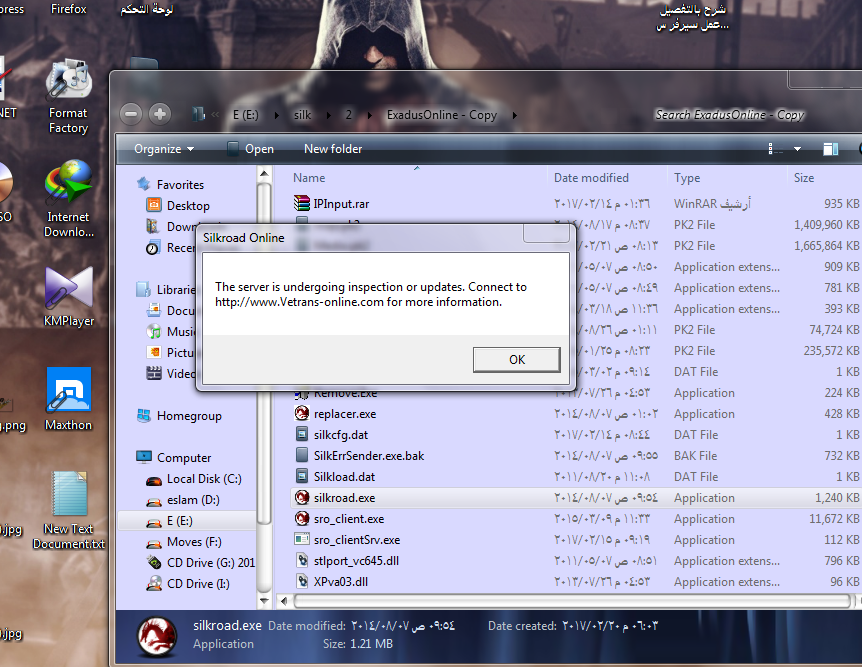Open the Arabic control panel desktop shortcut
Screen dimensions: 862x667
click(147, 9)
